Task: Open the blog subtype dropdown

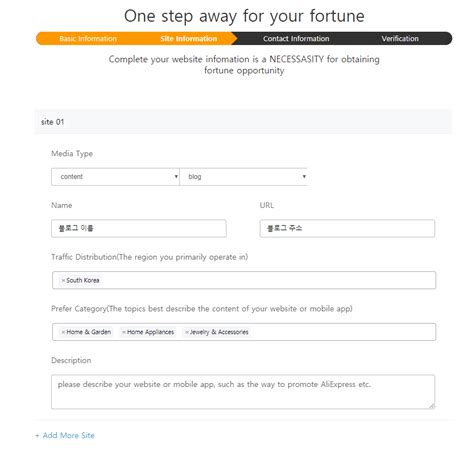Action: [x=243, y=177]
